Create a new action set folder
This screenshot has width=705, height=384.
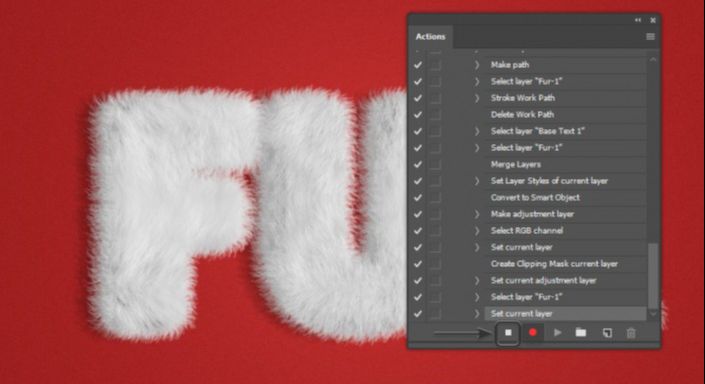[x=581, y=333]
